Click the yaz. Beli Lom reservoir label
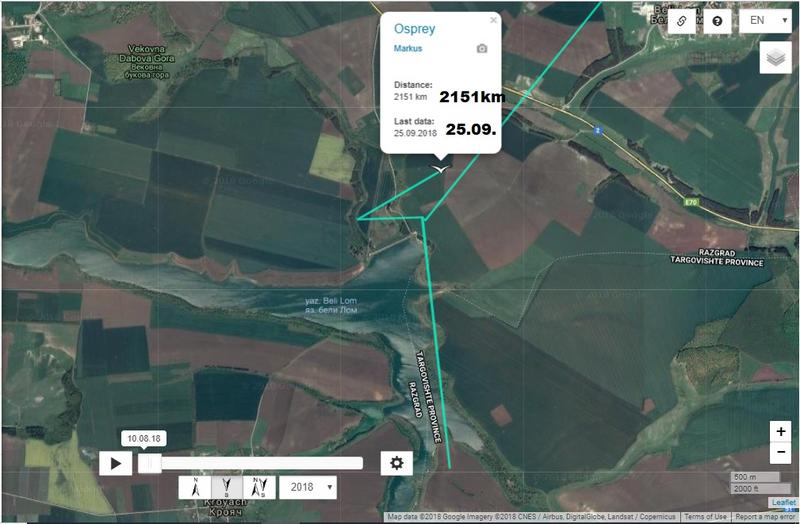Screen dimensions: 800x524 coord(331,305)
